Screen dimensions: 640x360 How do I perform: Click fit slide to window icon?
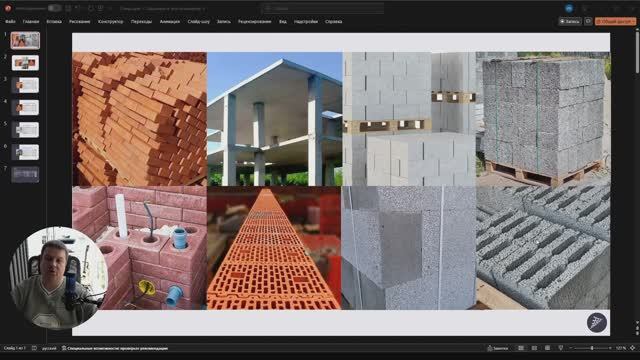coord(633,348)
